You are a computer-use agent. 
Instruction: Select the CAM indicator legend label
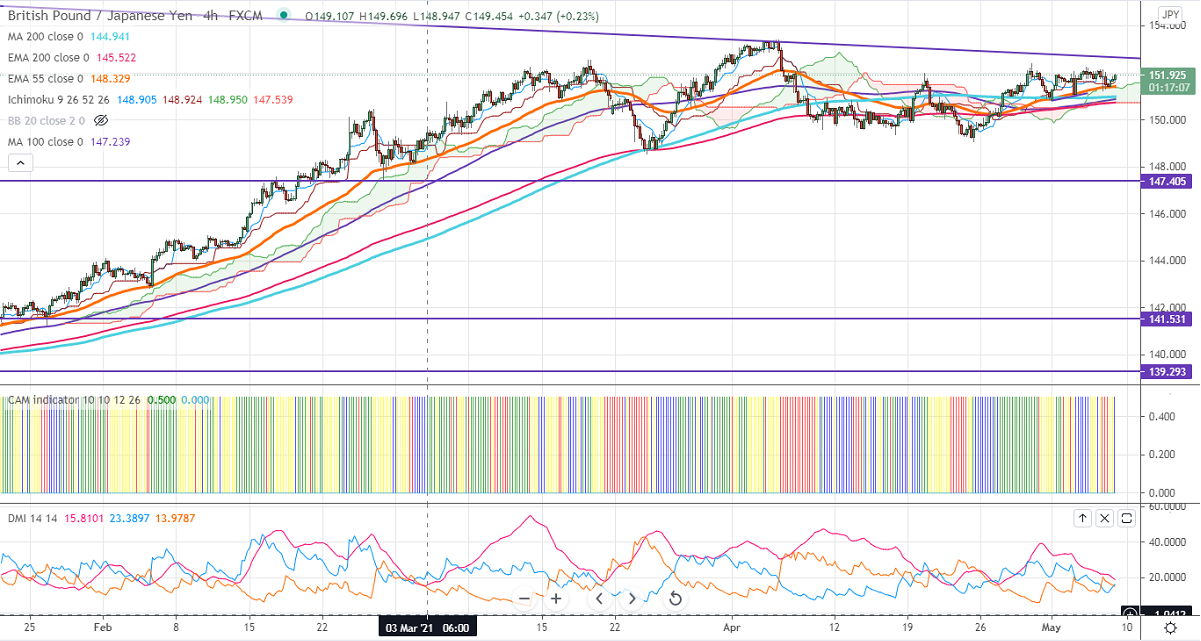(x=75, y=400)
